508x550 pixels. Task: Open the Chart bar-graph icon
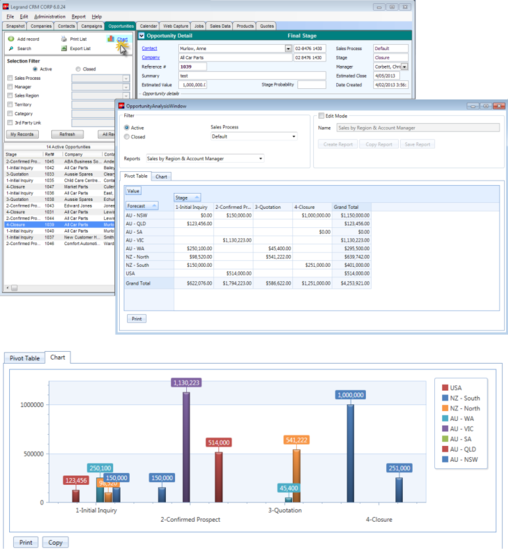pos(111,39)
